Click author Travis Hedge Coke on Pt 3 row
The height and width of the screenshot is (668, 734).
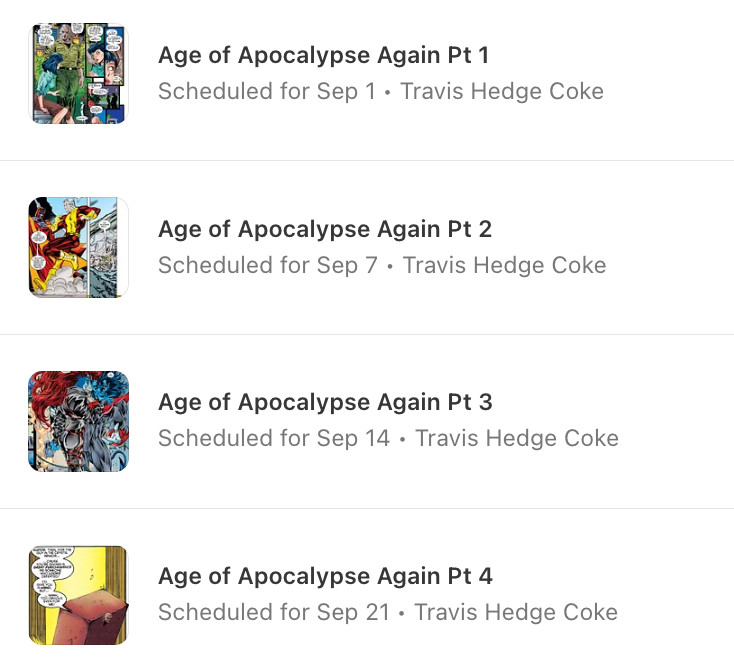(517, 438)
